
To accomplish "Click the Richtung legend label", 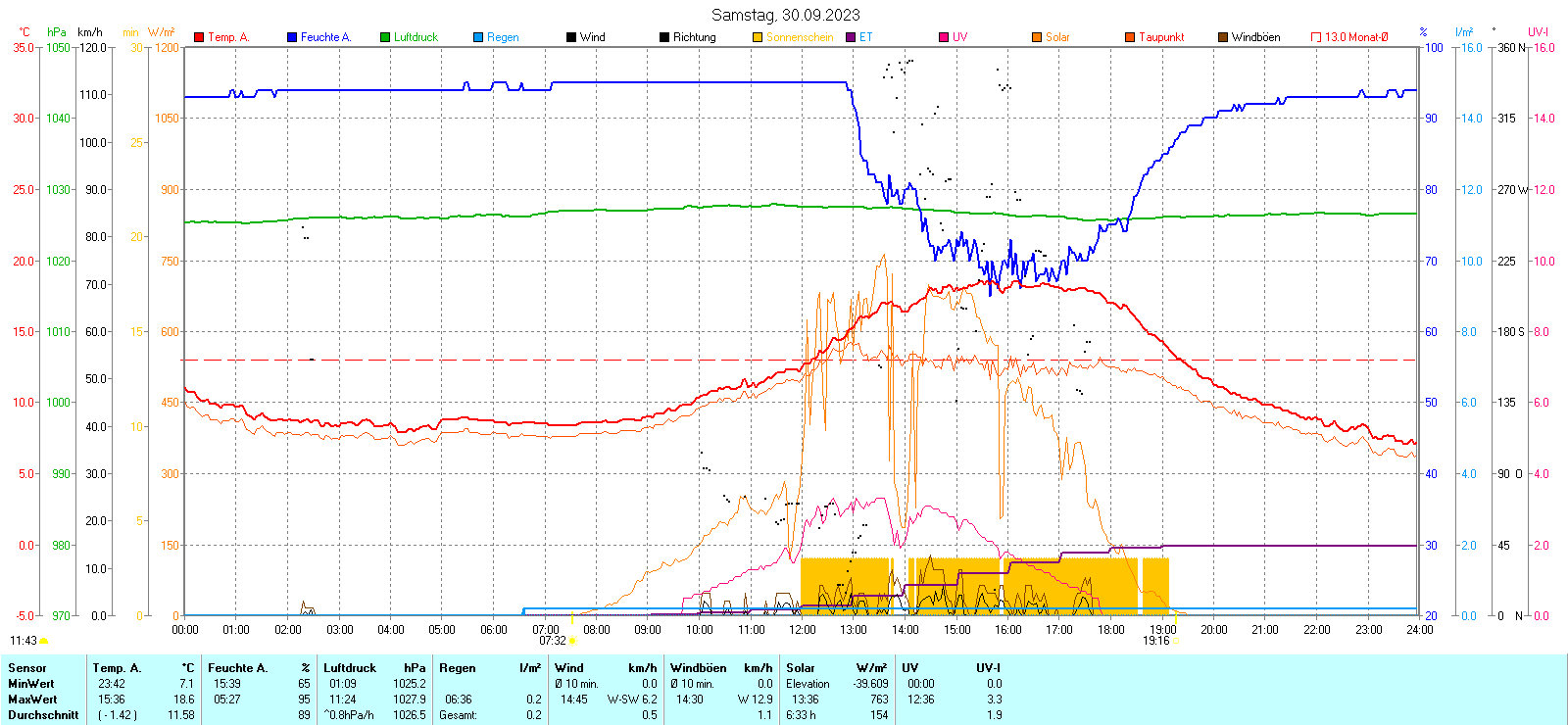I will (x=694, y=37).
